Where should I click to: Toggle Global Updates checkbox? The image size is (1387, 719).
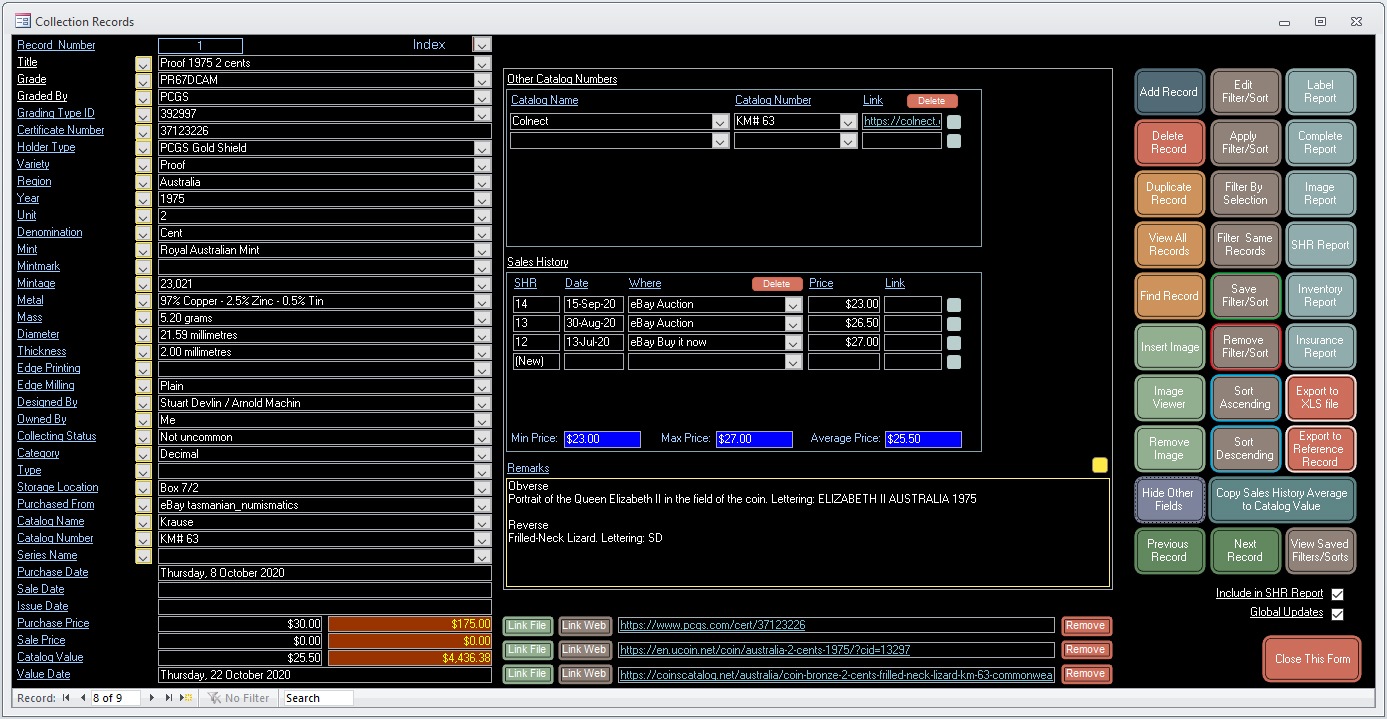tap(1337, 613)
